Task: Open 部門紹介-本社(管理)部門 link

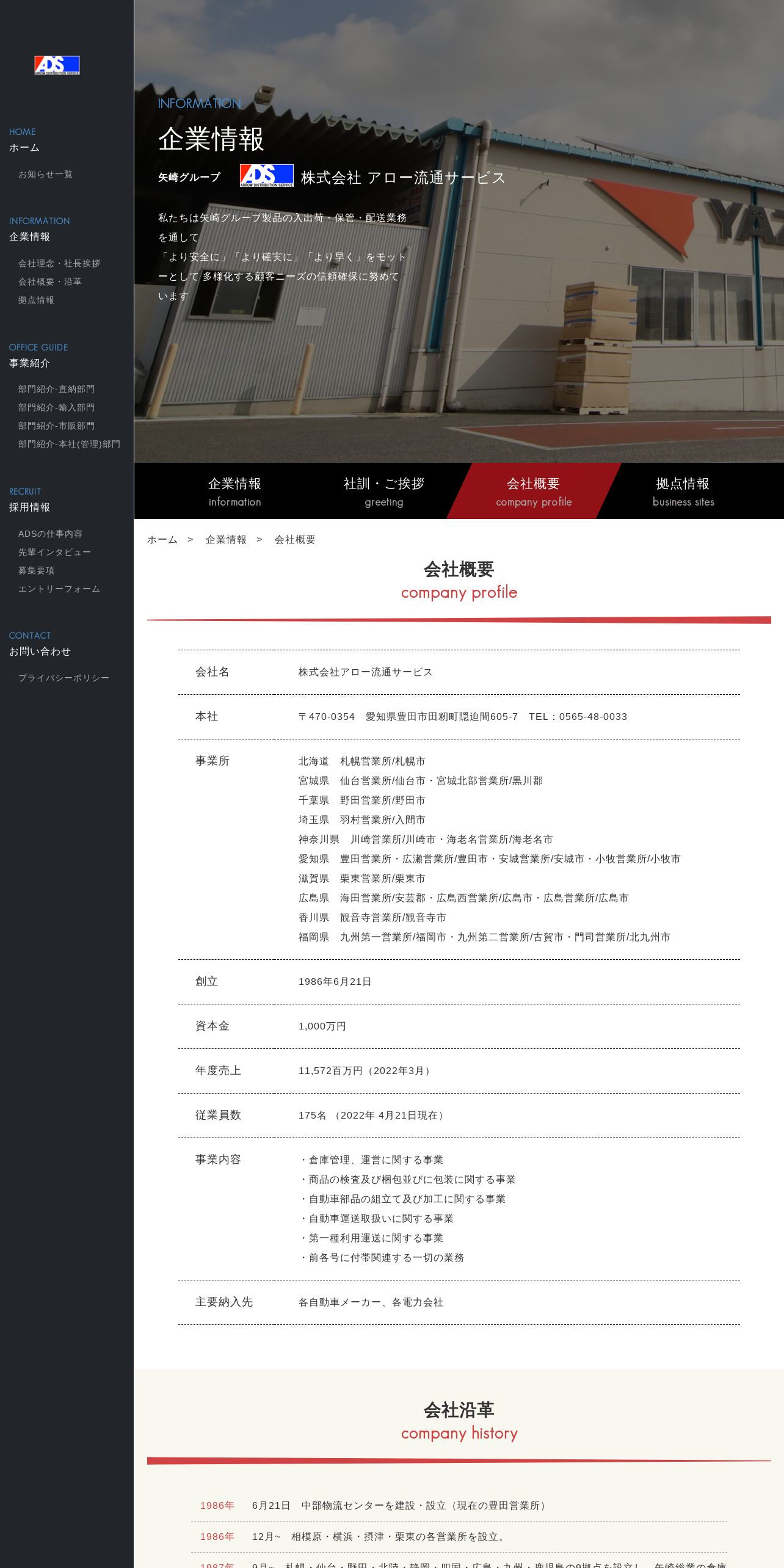Action: pos(69,445)
